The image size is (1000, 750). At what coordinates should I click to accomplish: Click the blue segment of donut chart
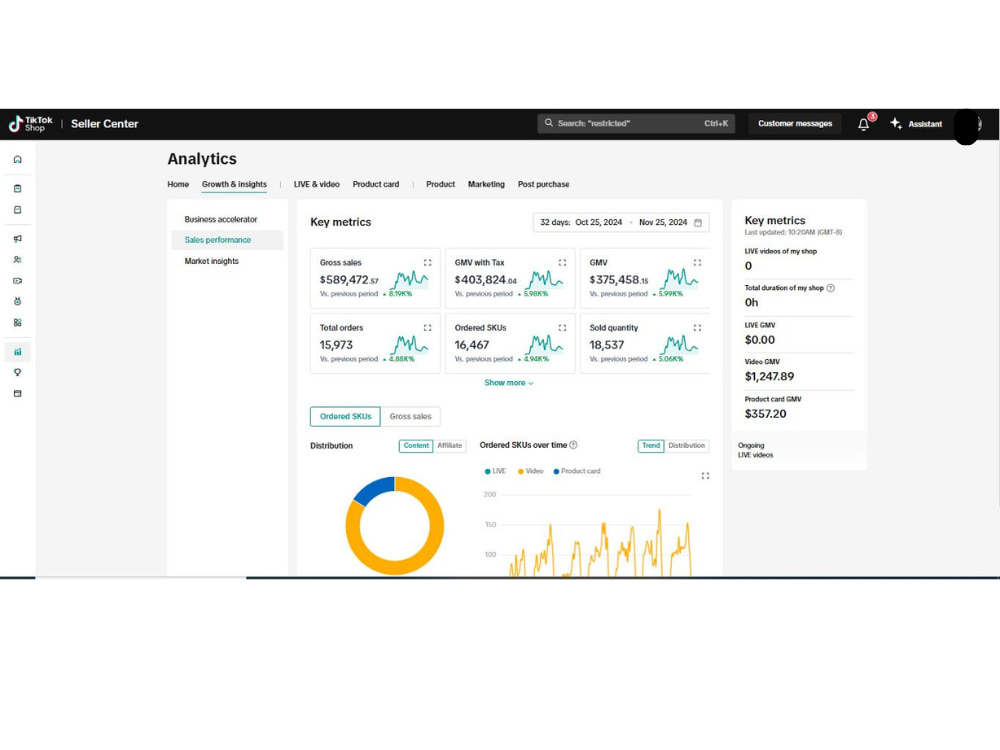point(376,489)
